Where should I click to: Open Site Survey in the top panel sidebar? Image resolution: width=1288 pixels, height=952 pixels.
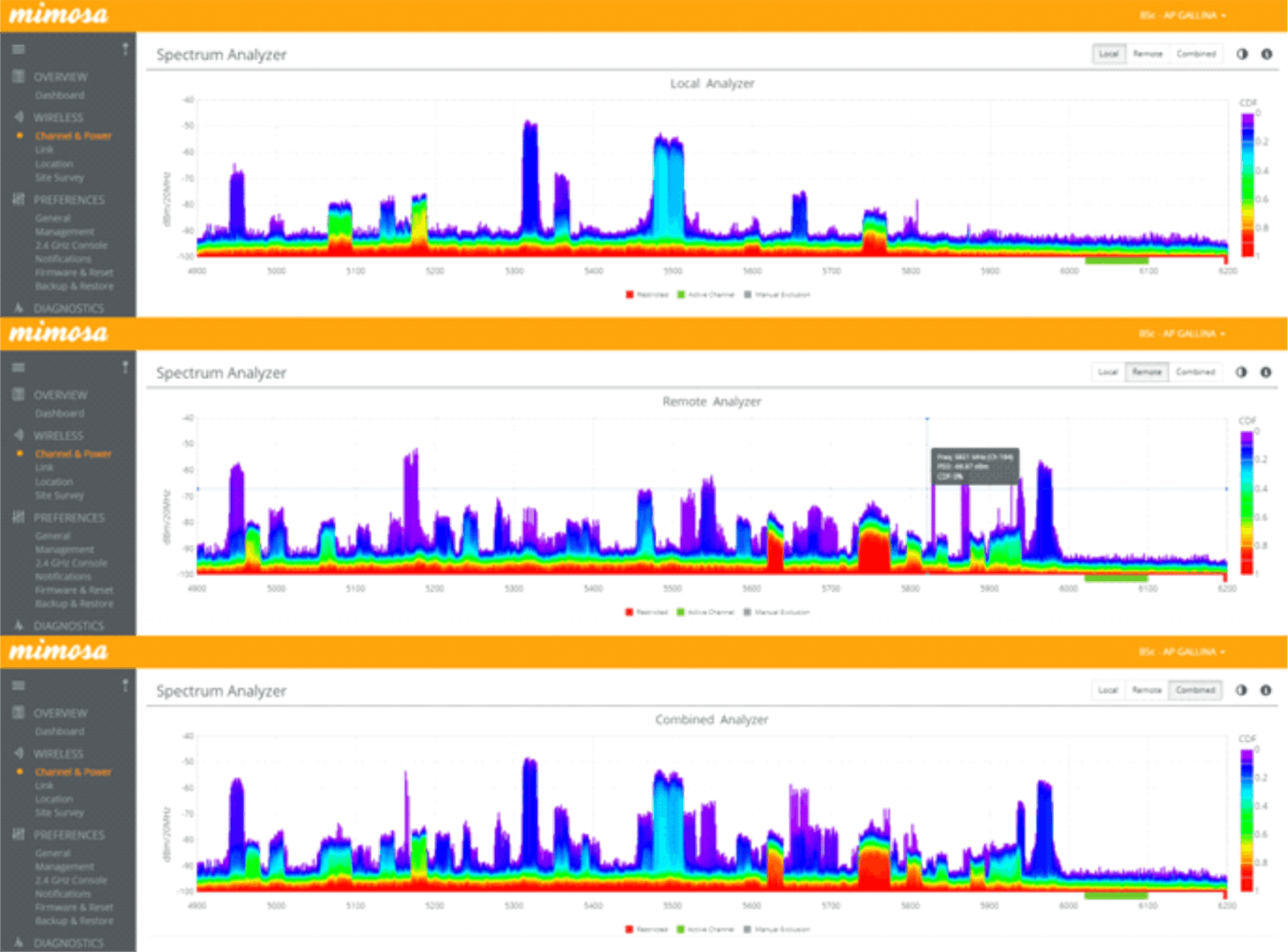click(x=59, y=178)
